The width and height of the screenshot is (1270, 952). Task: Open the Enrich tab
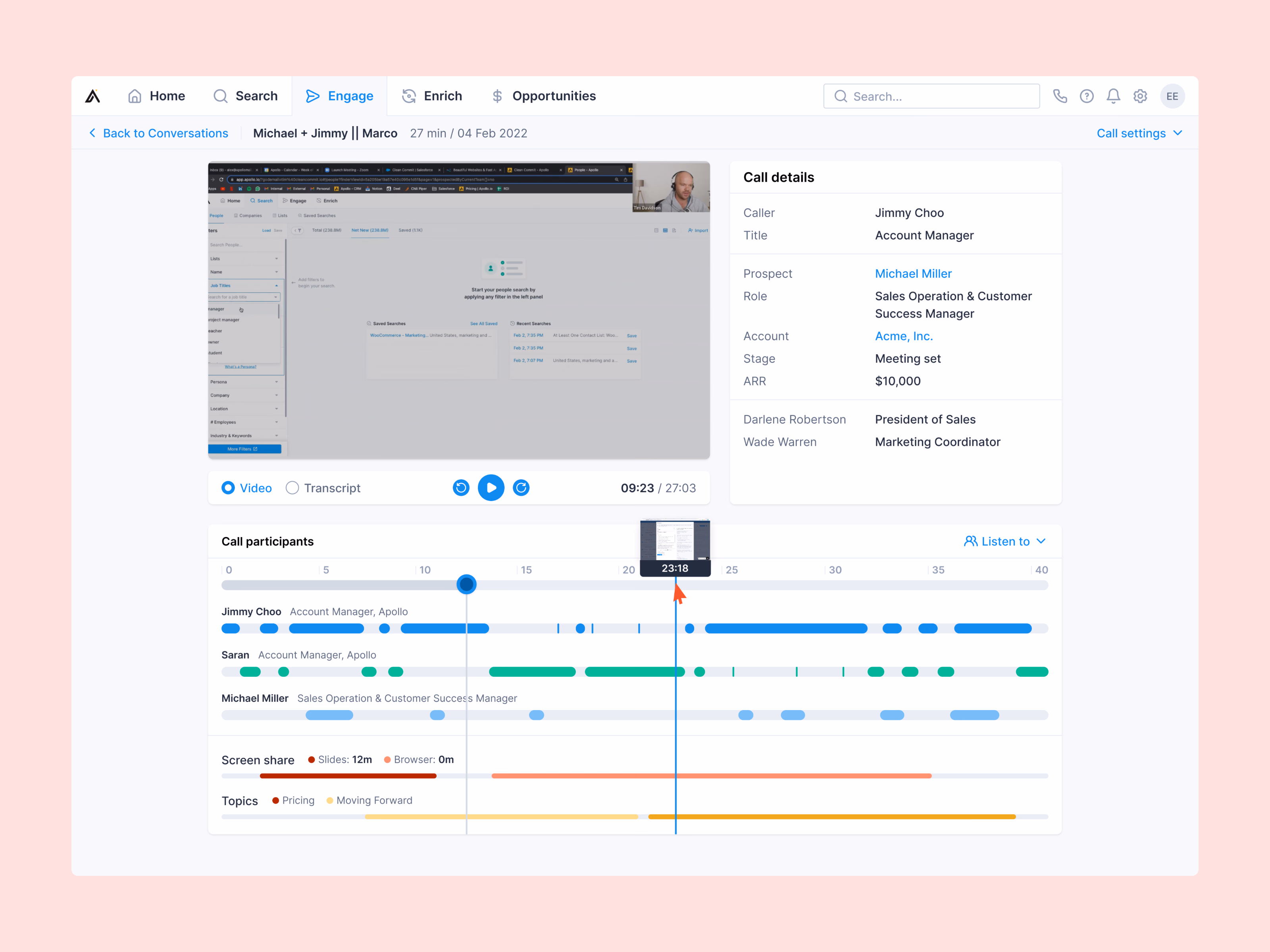pyautogui.click(x=432, y=96)
